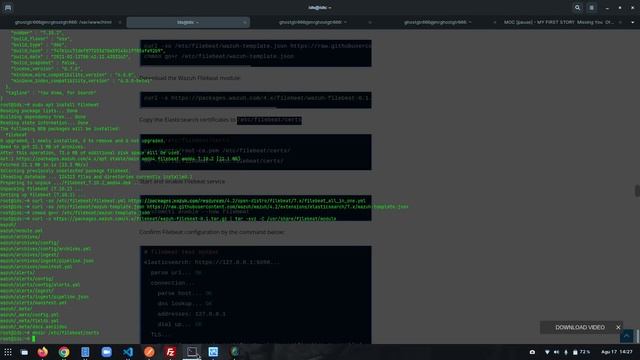This screenshot has width=640, height=360.
Task: Open the application grid launcher
Action: pos(8,352)
